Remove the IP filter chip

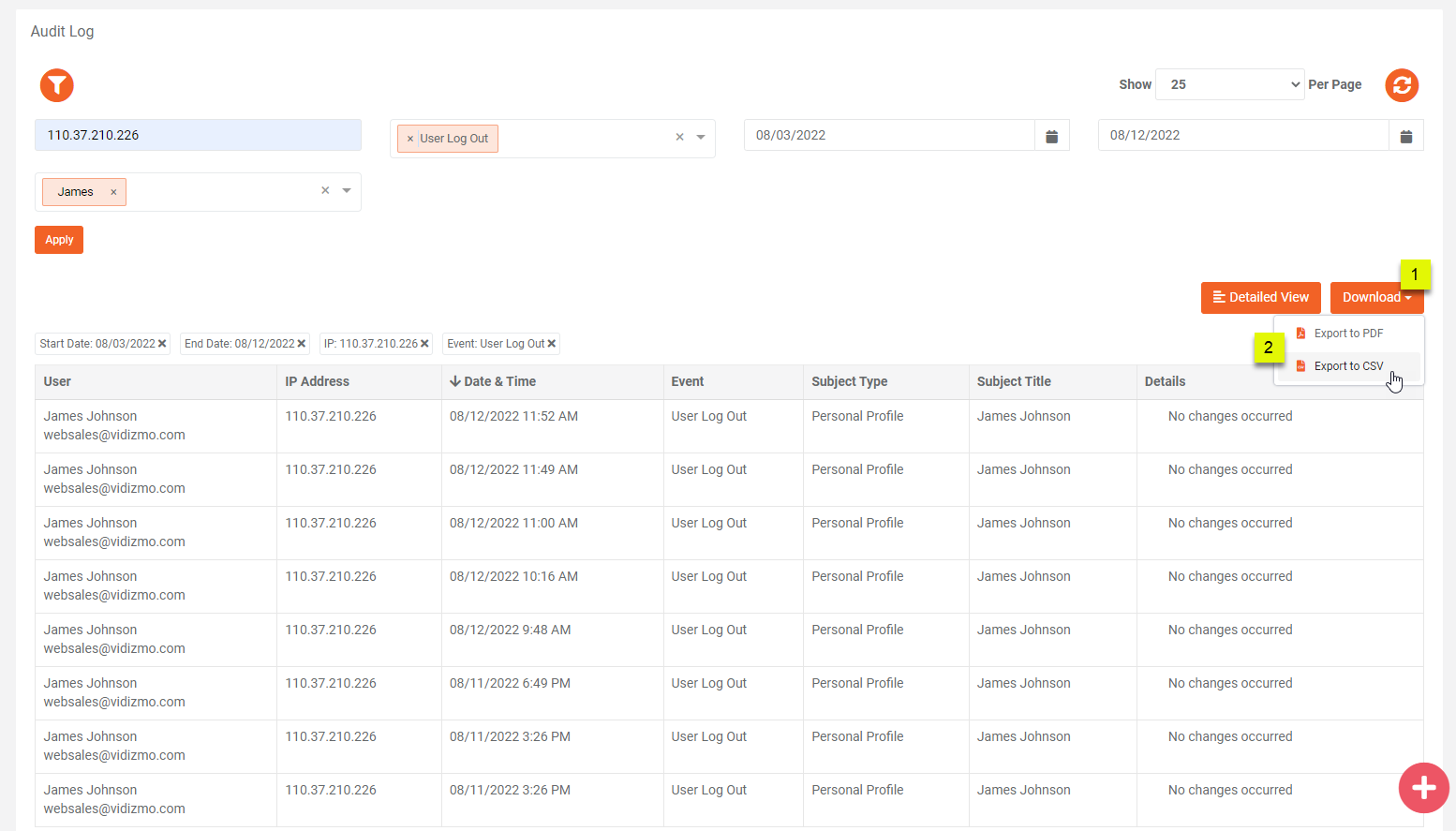pyautogui.click(x=424, y=344)
